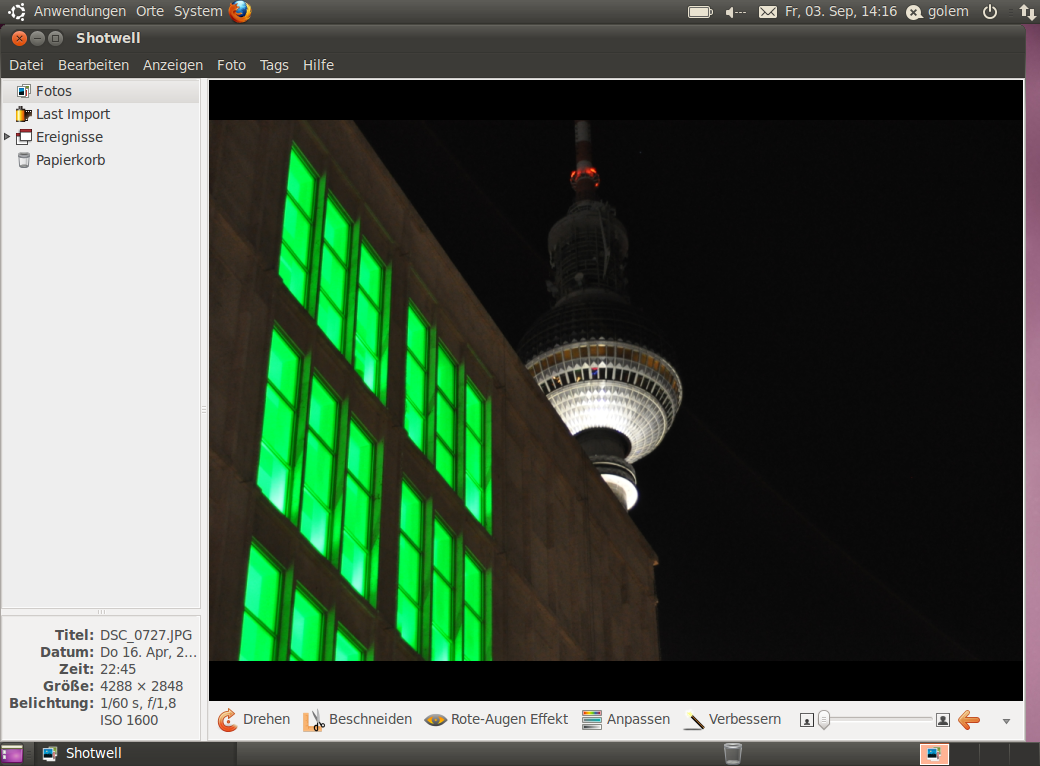Click the zoom slider handle
The image size is (1040, 766).
coord(824,720)
